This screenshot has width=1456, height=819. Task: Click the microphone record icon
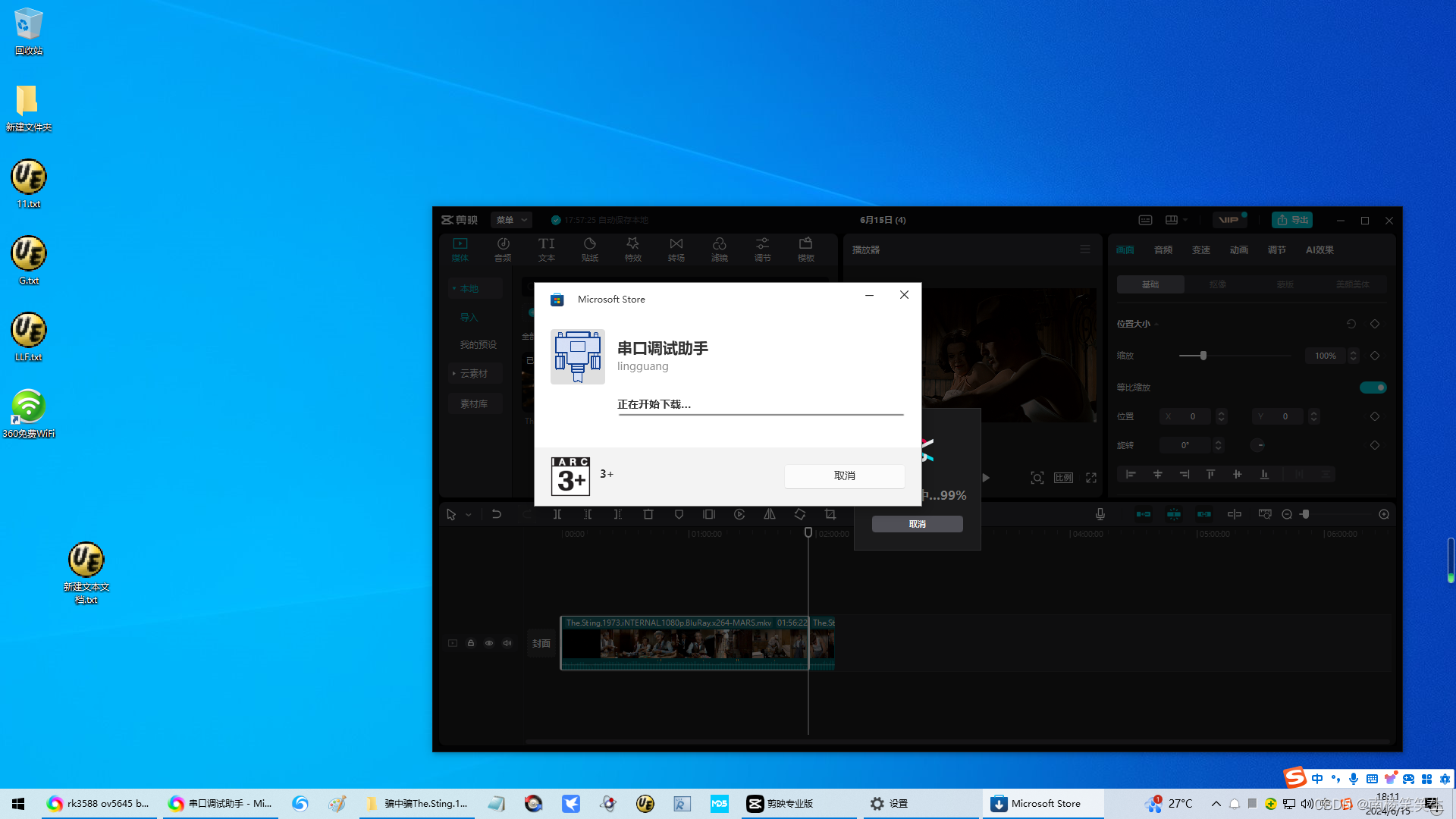point(1100,514)
